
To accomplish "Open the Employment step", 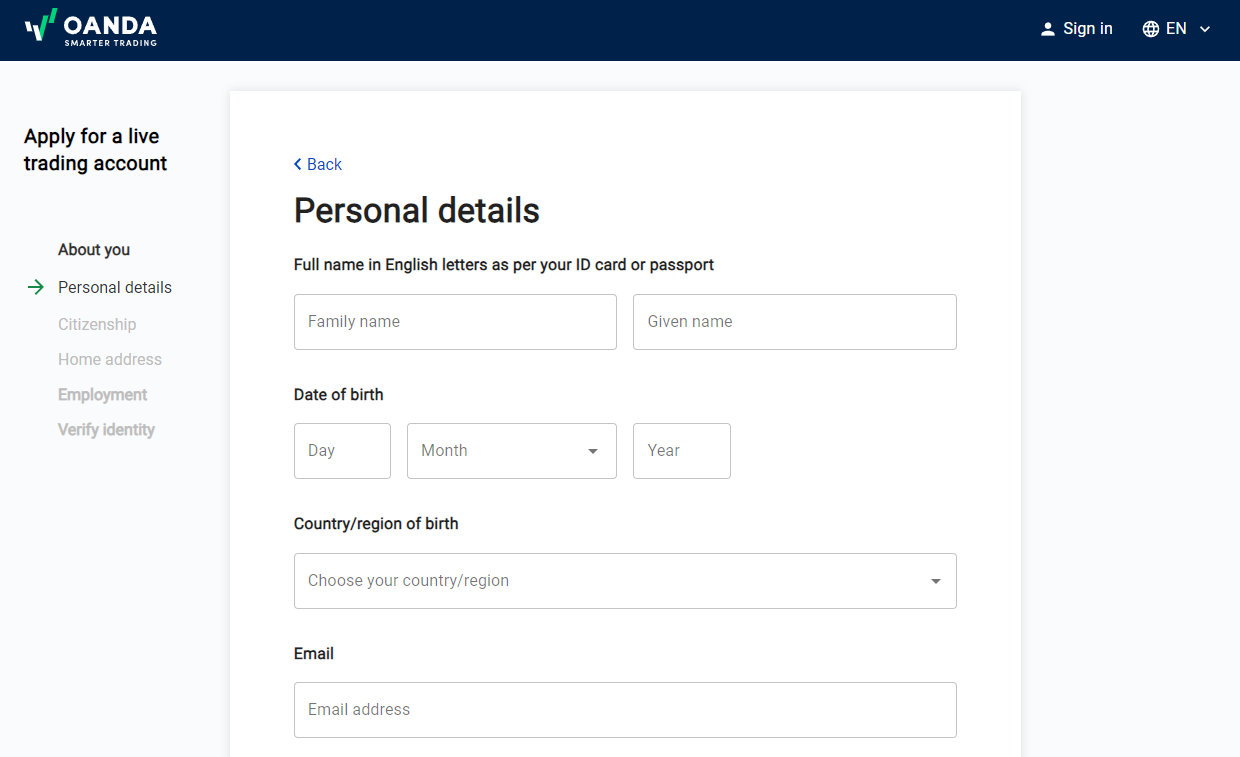I will tap(102, 395).
